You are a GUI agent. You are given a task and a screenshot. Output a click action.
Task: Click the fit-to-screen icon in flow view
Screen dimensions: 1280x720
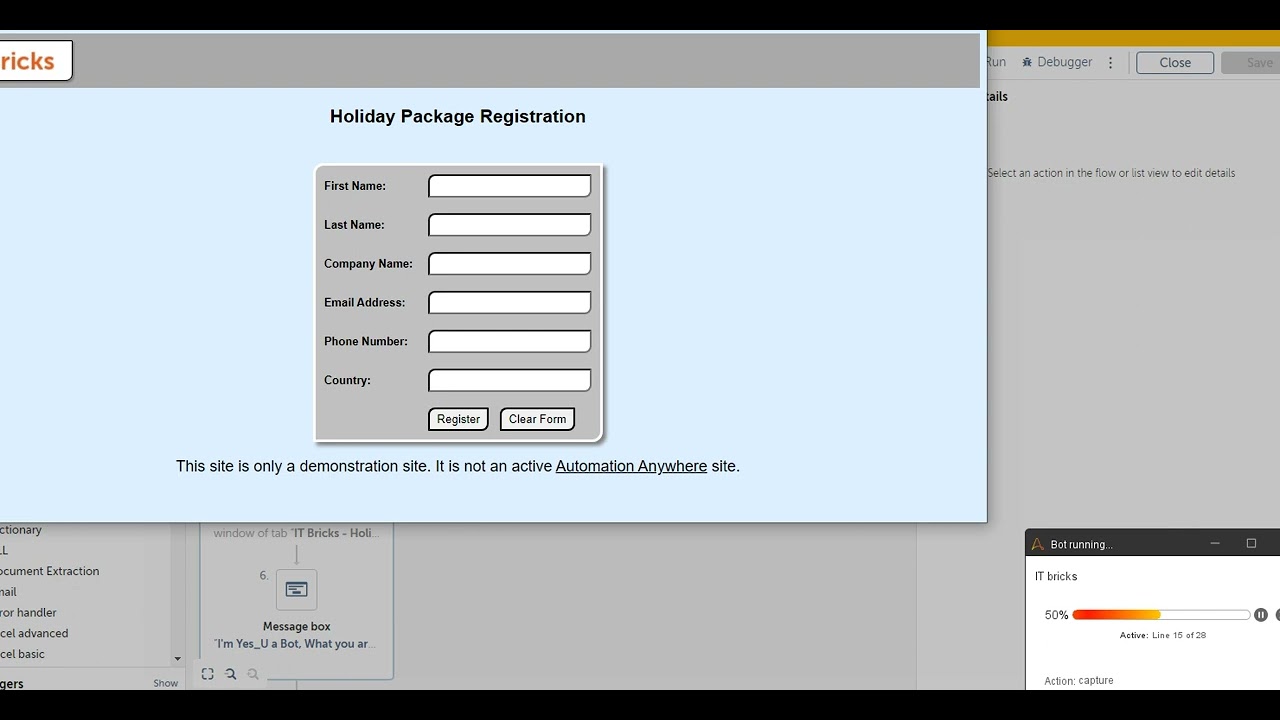(207, 674)
